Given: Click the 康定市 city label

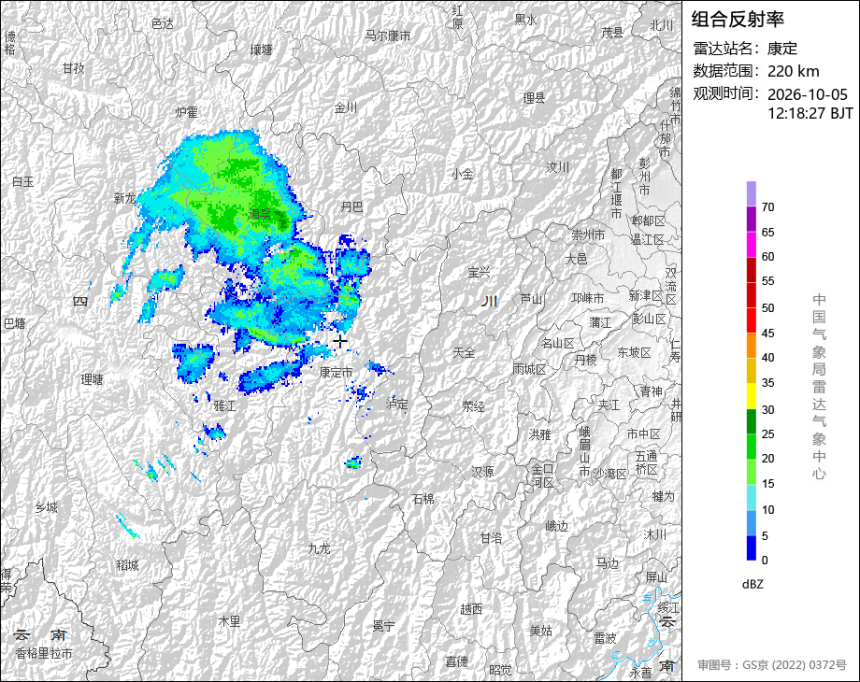Looking at the screenshot, I should pyautogui.click(x=336, y=372).
